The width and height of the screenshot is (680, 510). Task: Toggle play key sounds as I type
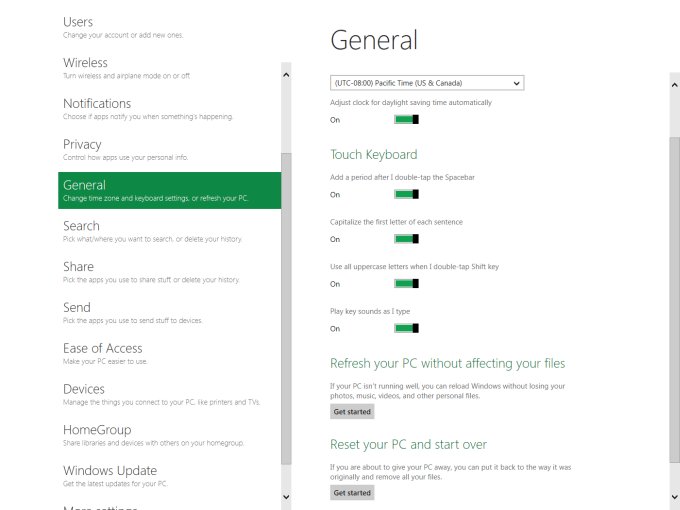pyautogui.click(x=406, y=328)
